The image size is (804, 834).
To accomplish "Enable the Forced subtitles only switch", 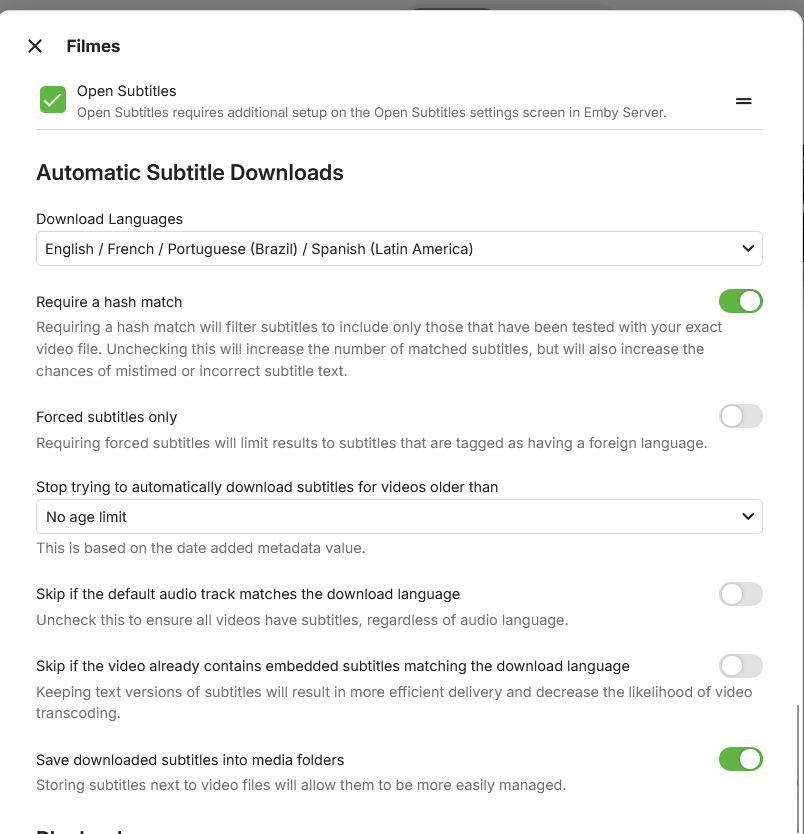I will 740,416.
